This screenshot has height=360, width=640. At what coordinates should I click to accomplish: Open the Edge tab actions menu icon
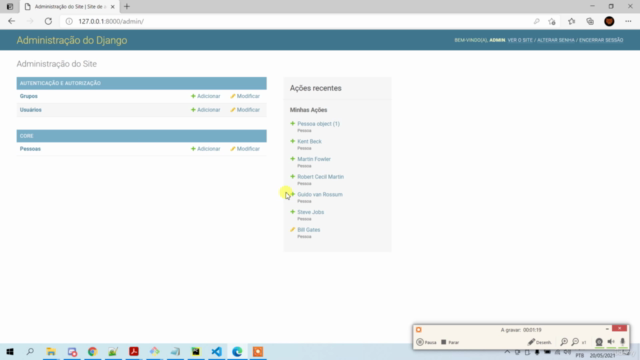(10, 7)
